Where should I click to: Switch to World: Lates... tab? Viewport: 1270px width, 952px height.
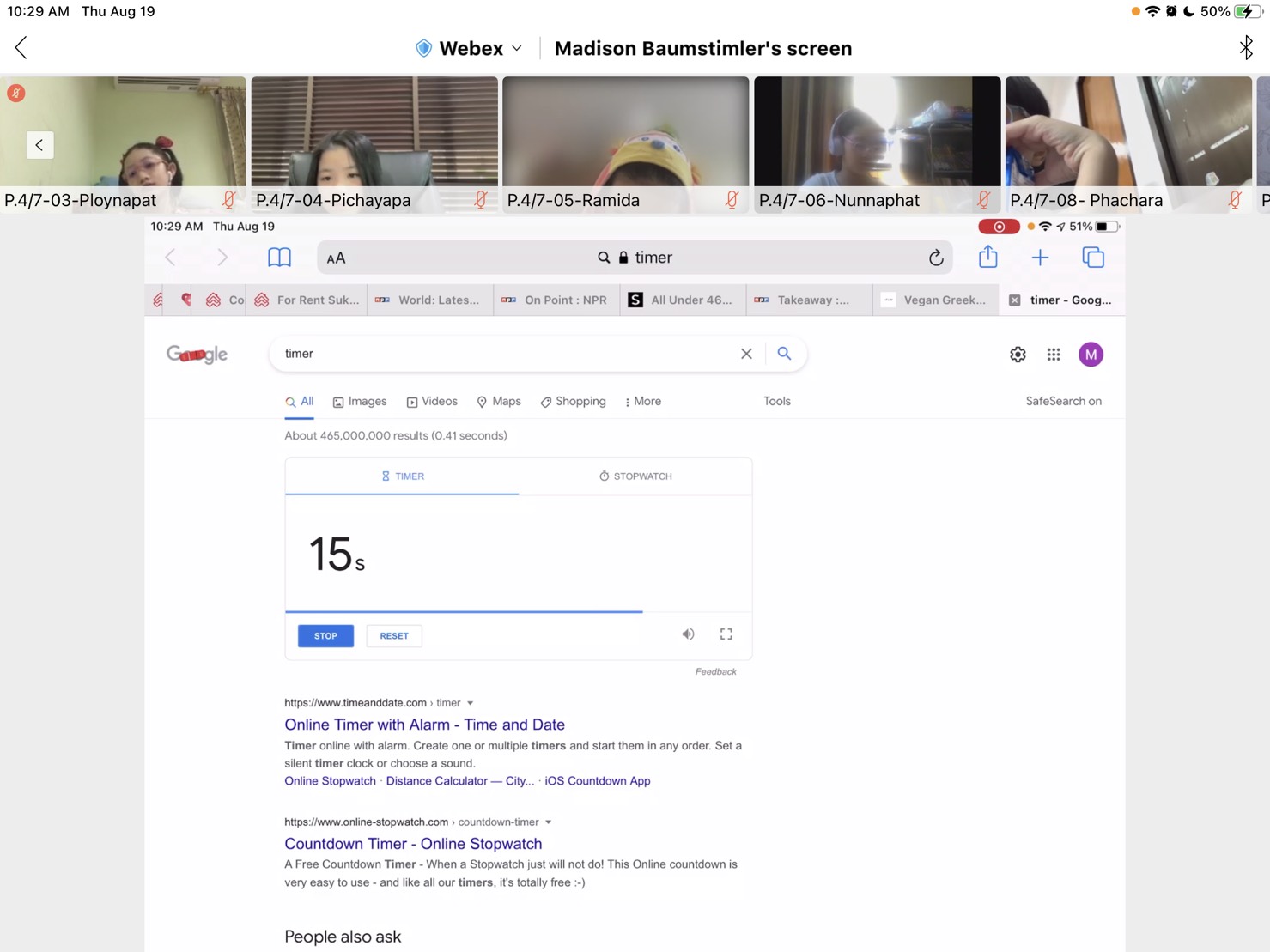click(430, 300)
